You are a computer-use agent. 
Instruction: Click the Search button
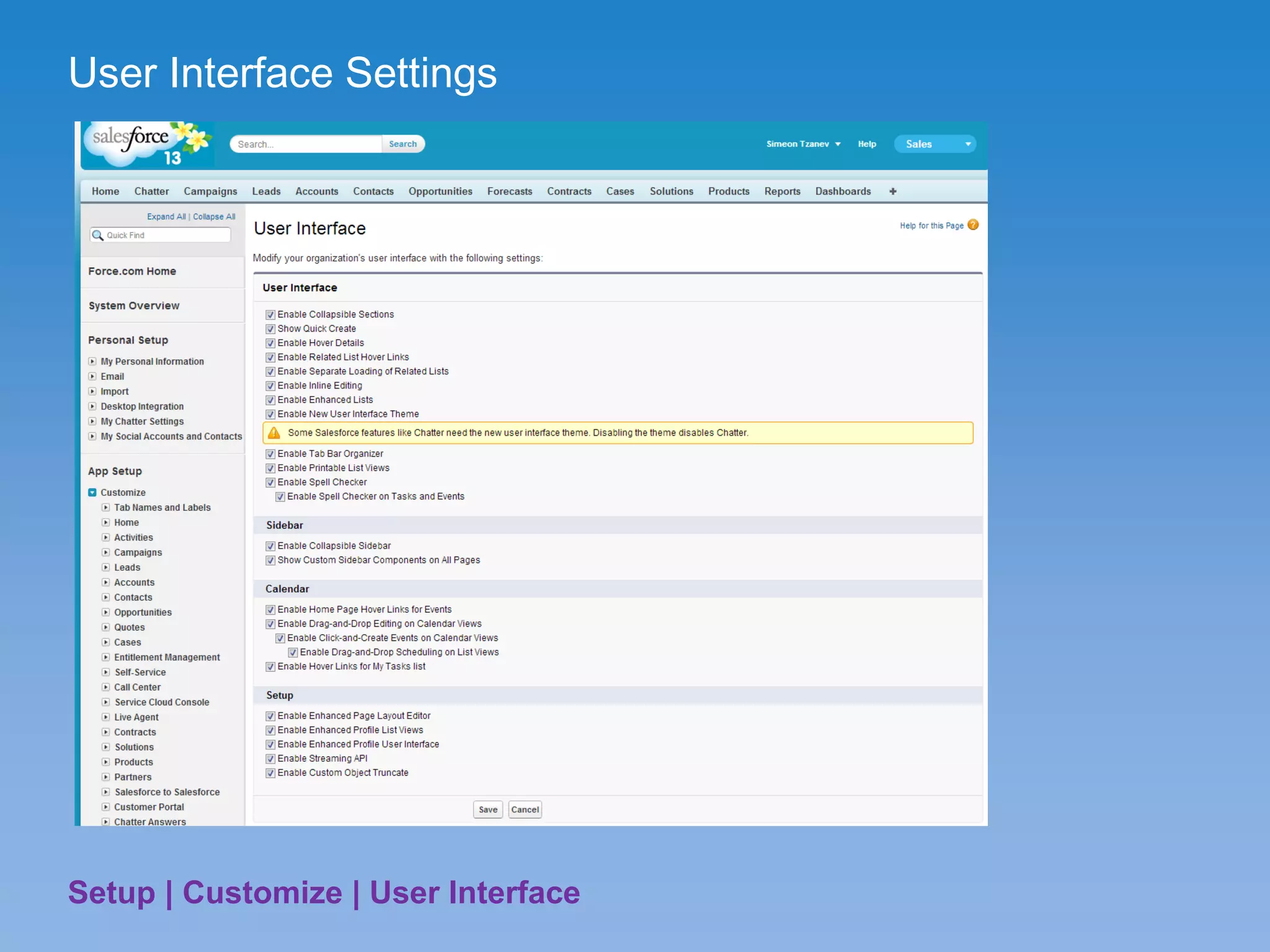(403, 144)
